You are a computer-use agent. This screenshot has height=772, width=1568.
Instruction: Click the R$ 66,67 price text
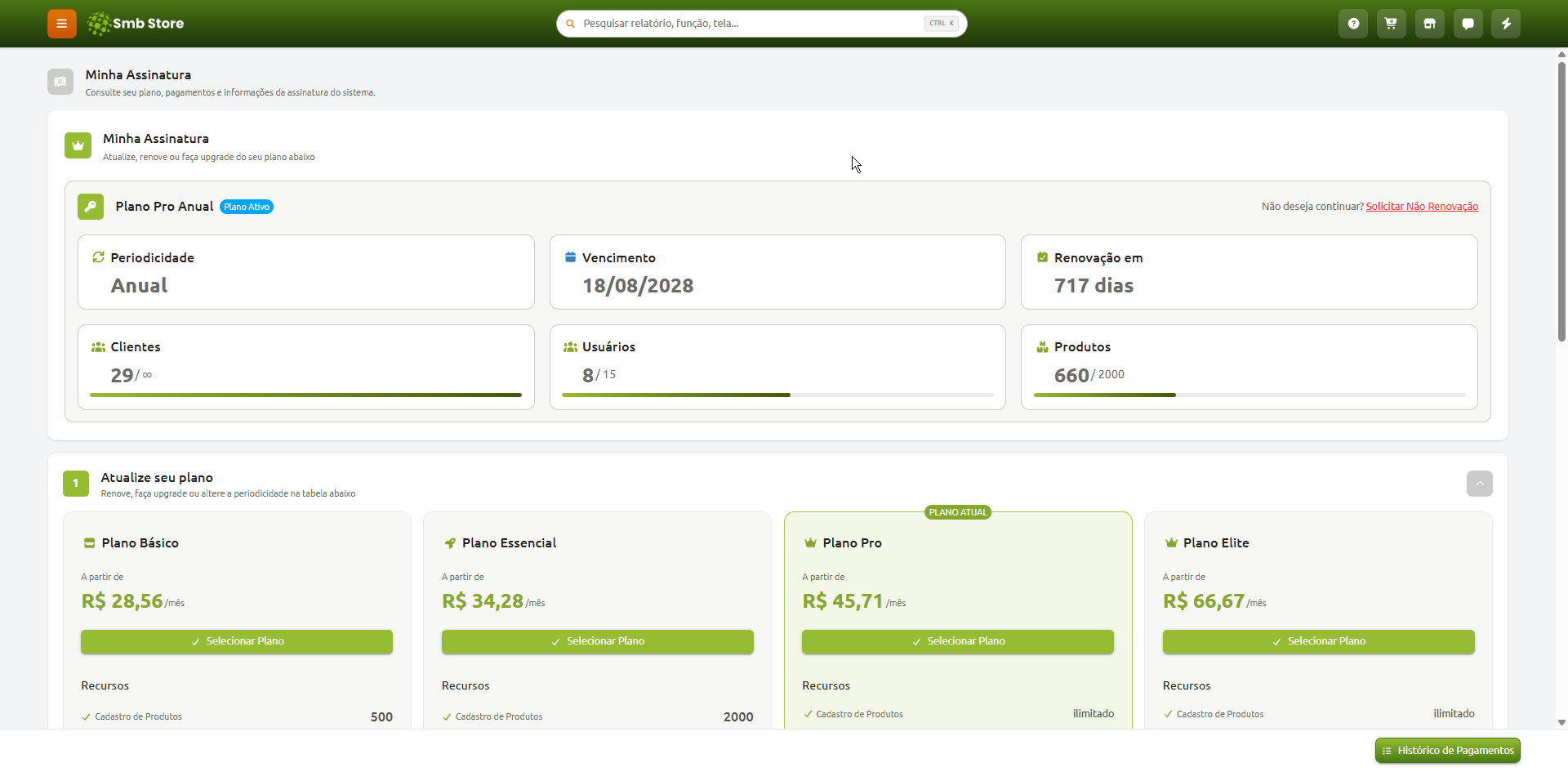1204,602
